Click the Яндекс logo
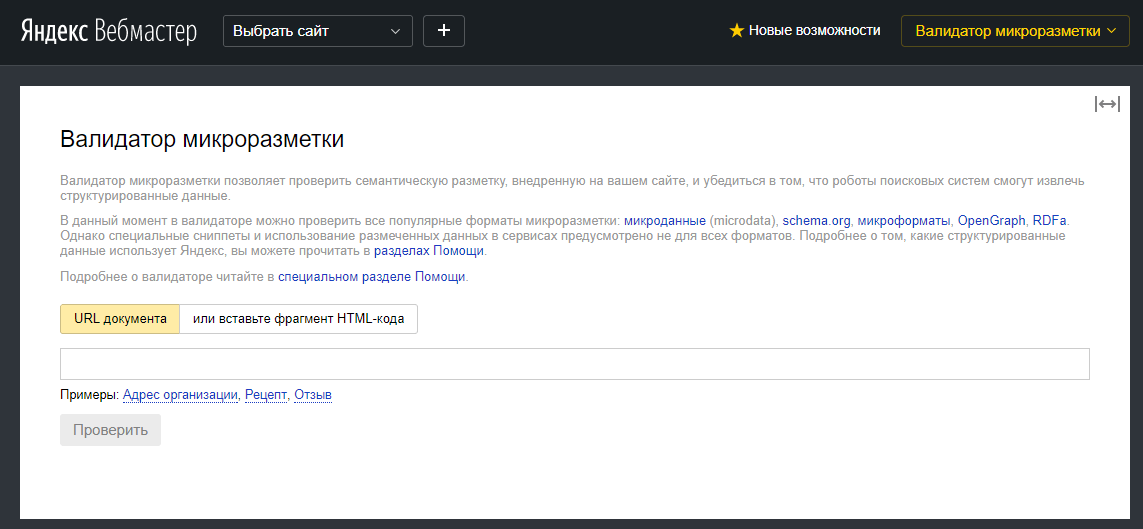 click(x=55, y=31)
